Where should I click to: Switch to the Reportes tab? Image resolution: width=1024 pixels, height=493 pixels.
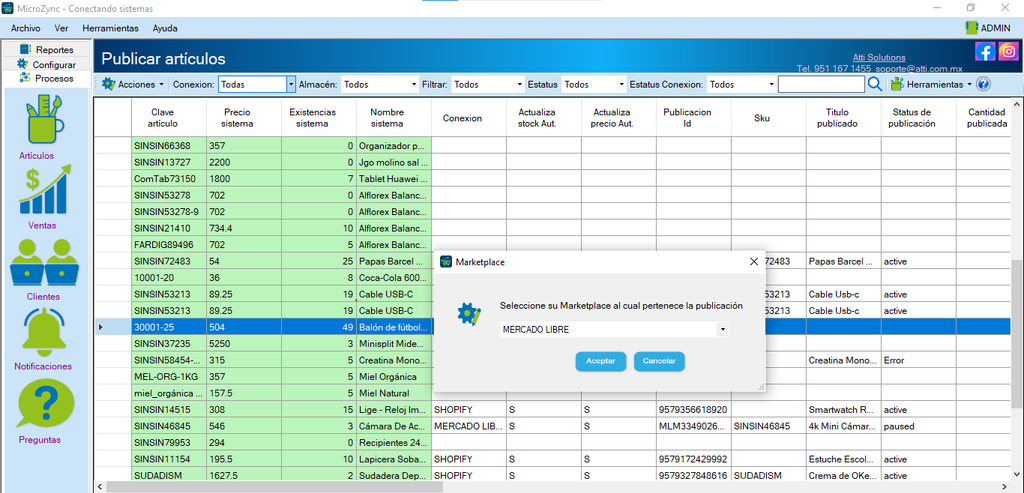coord(47,50)
